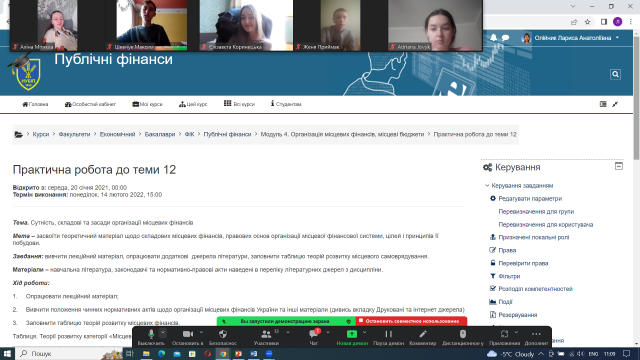The image size is (640, 360).
Task: Start new screen share in Zoom
Action: (x=352, y=337)
